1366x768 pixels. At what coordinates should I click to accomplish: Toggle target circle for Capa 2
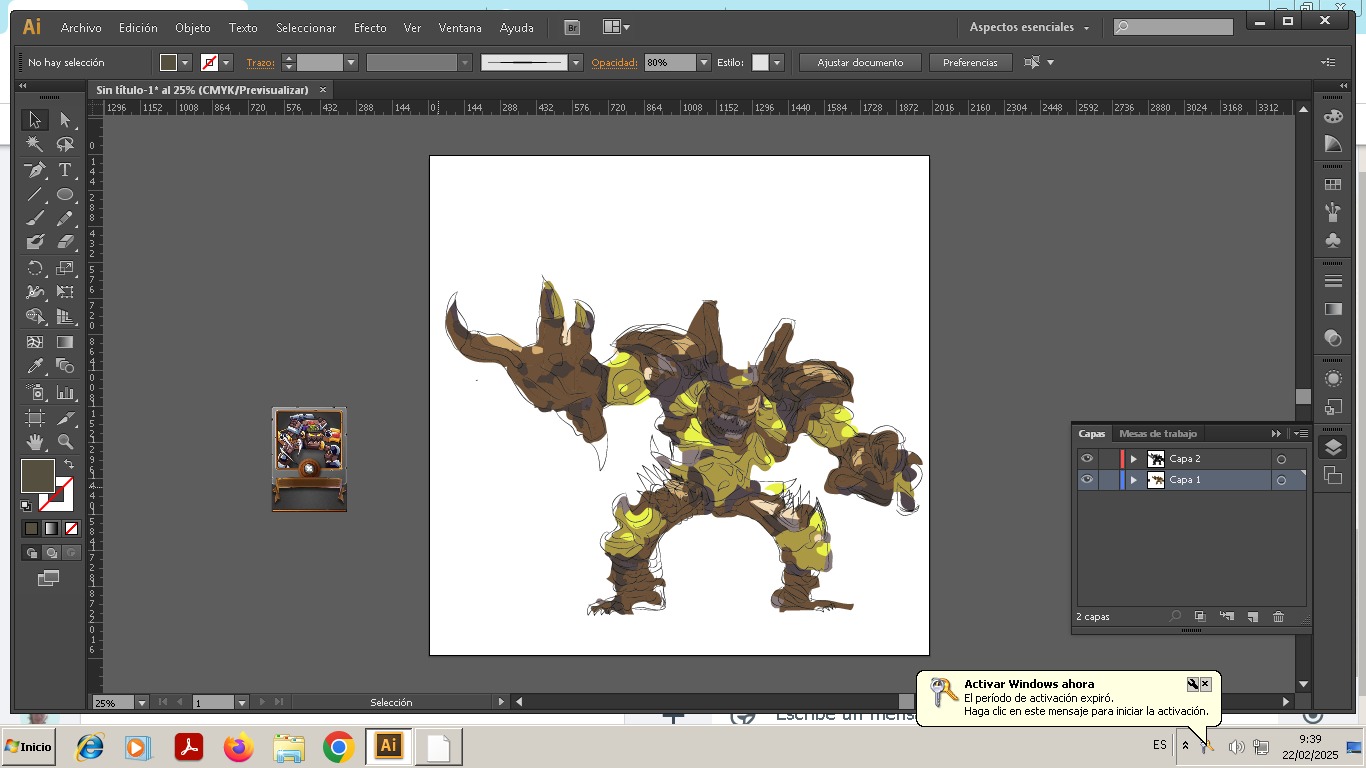click(1281, 459)
